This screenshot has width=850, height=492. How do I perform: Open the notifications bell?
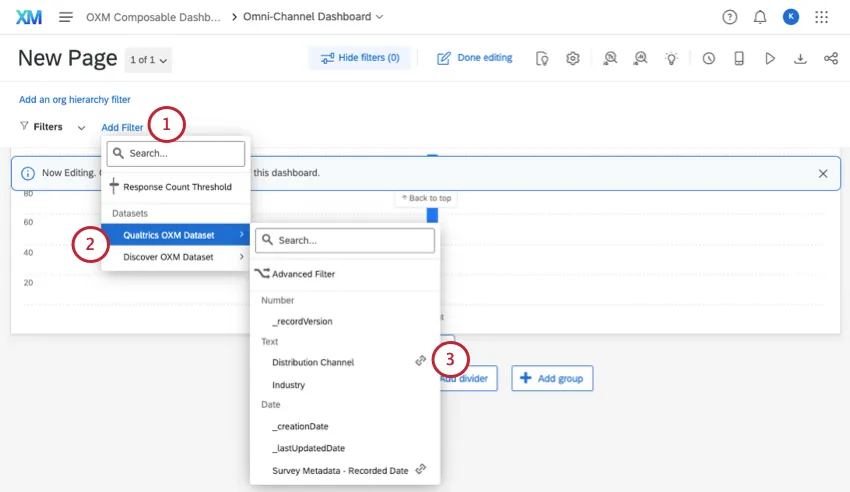pyautogui.click(x=759, y=17)
